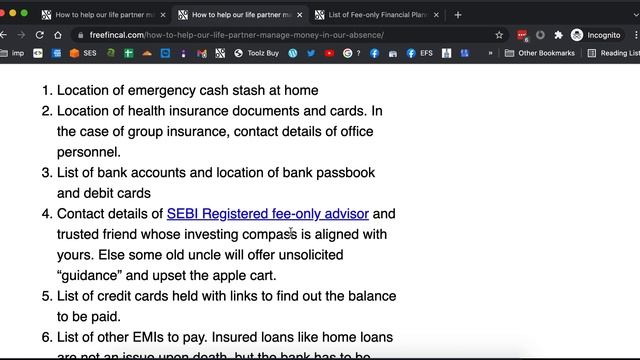Open the Gmail bookmark icon
Viewport: 640px width, 360px height.
coord(202,53)
